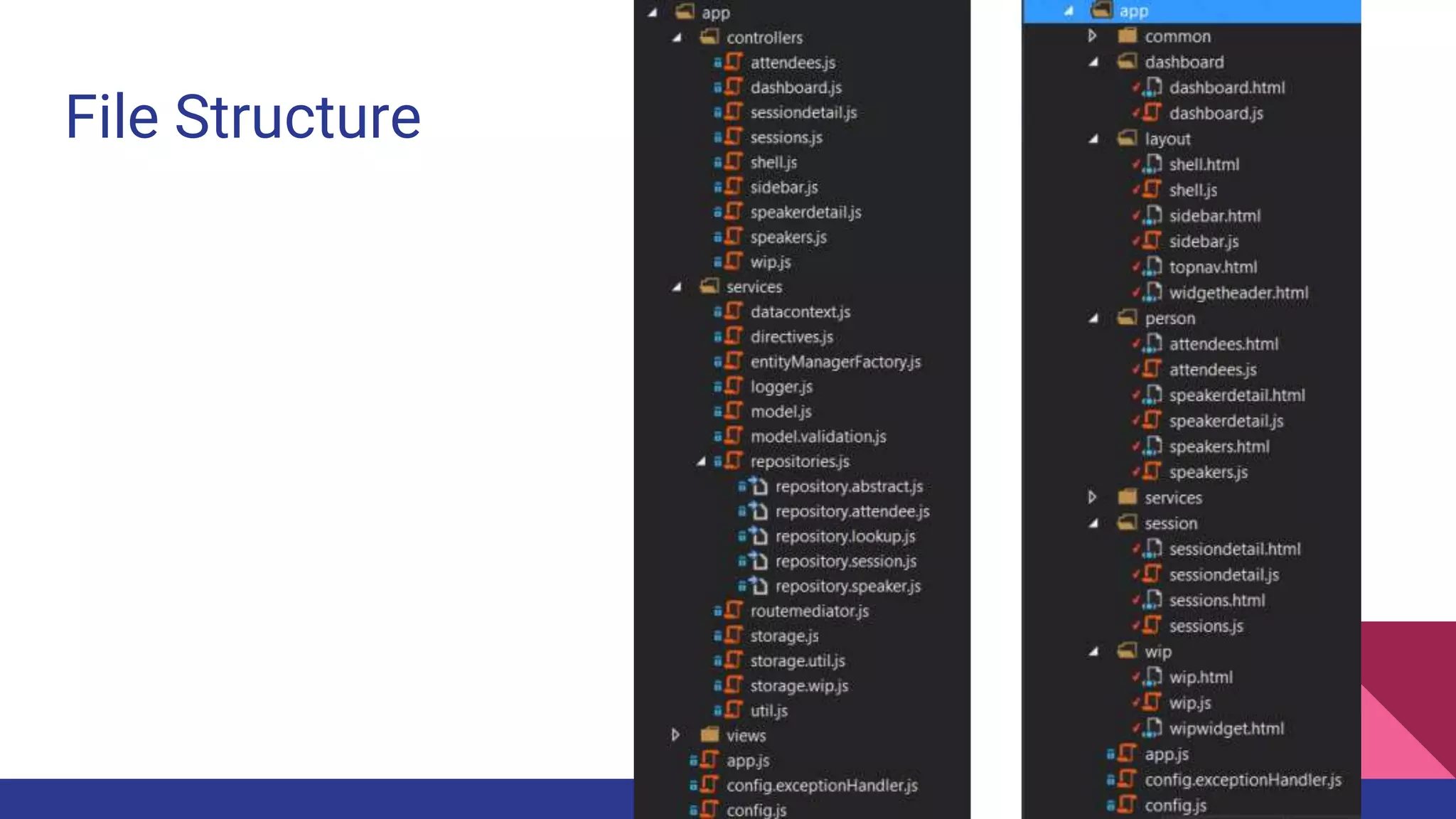Select wip.js under controllers
This screenshot has width=1456, height=819.
pos(771,262)
